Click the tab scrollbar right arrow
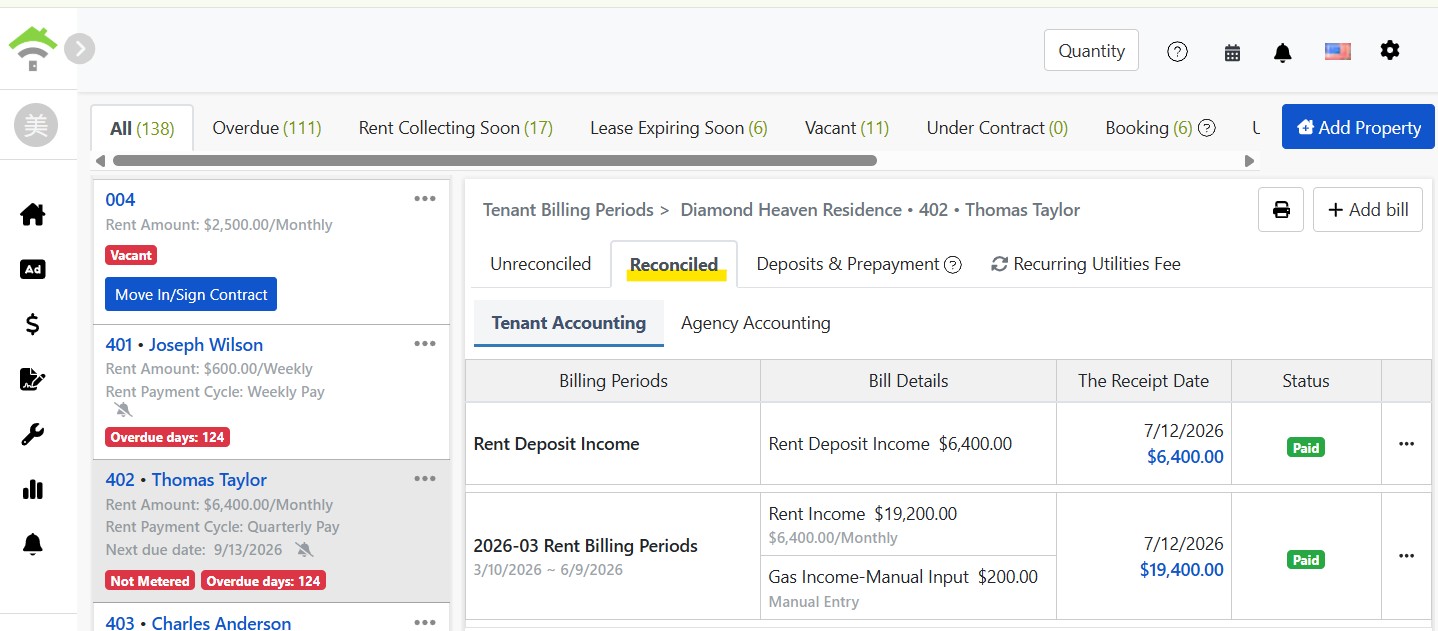The width and height of the screenshot is (1438, 631). point(1249,160)
